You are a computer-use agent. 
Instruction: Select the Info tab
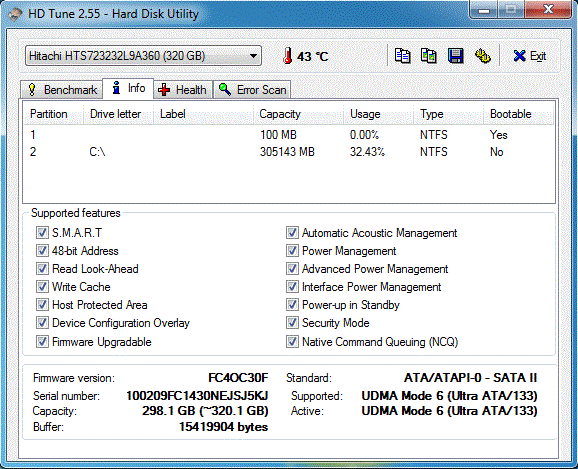pos(128,88)
